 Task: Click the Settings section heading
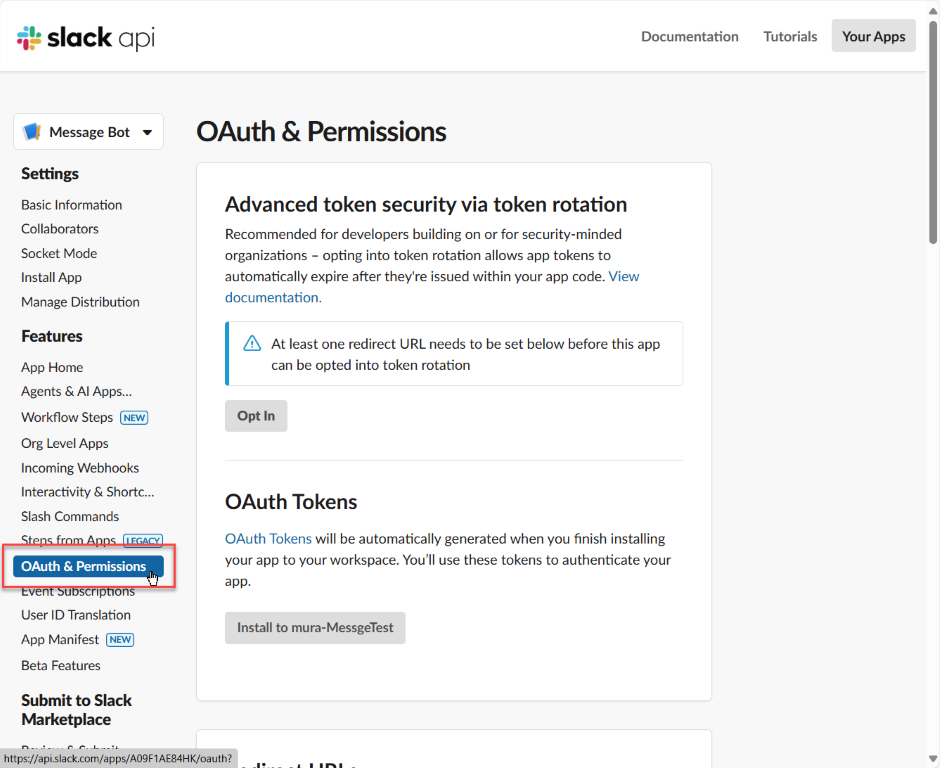pos(50,174)
